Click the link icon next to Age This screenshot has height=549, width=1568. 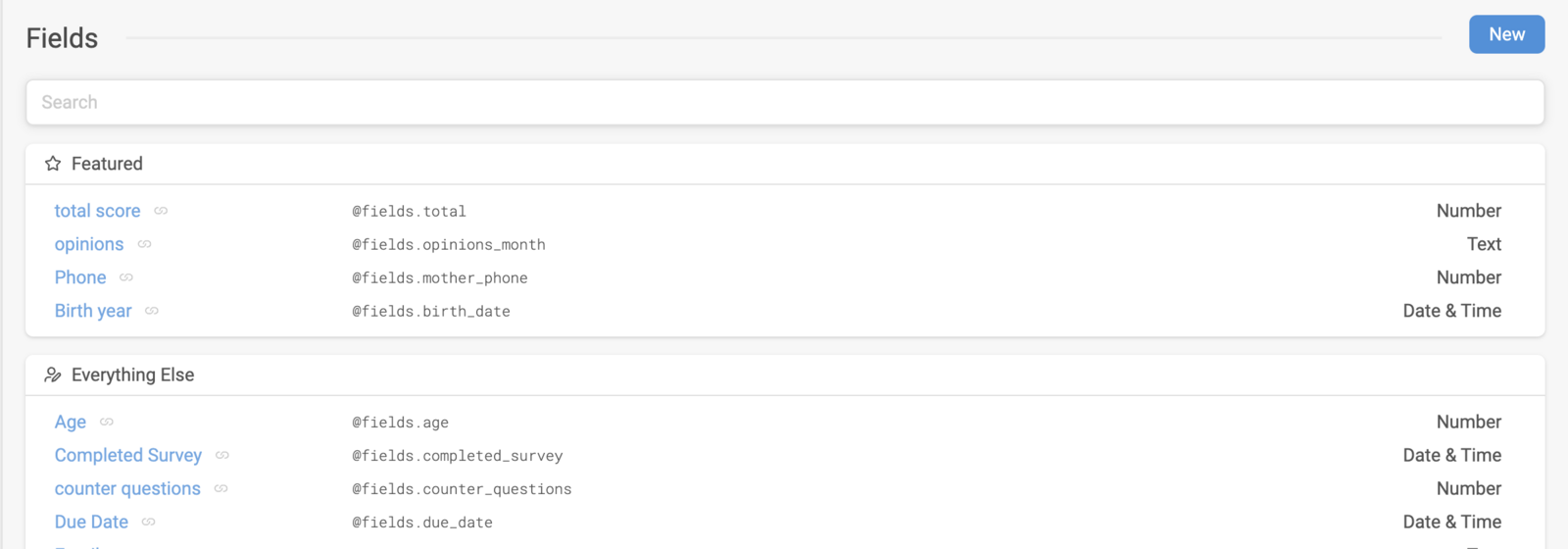pos(107,422)
